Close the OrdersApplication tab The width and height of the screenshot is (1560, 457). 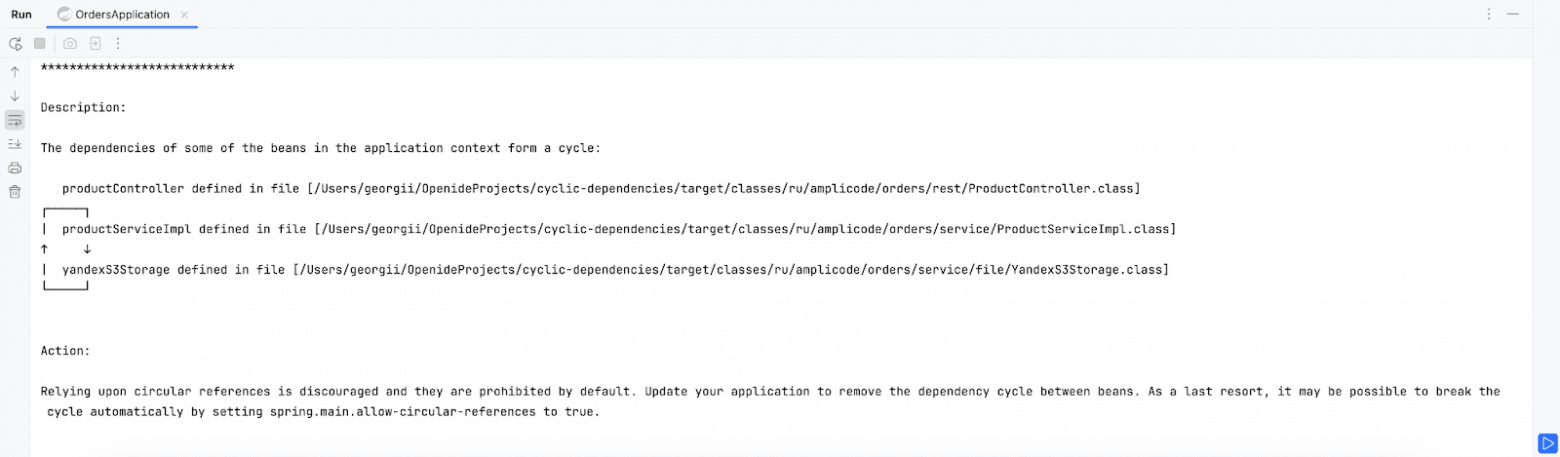click(x=184, y=14)
